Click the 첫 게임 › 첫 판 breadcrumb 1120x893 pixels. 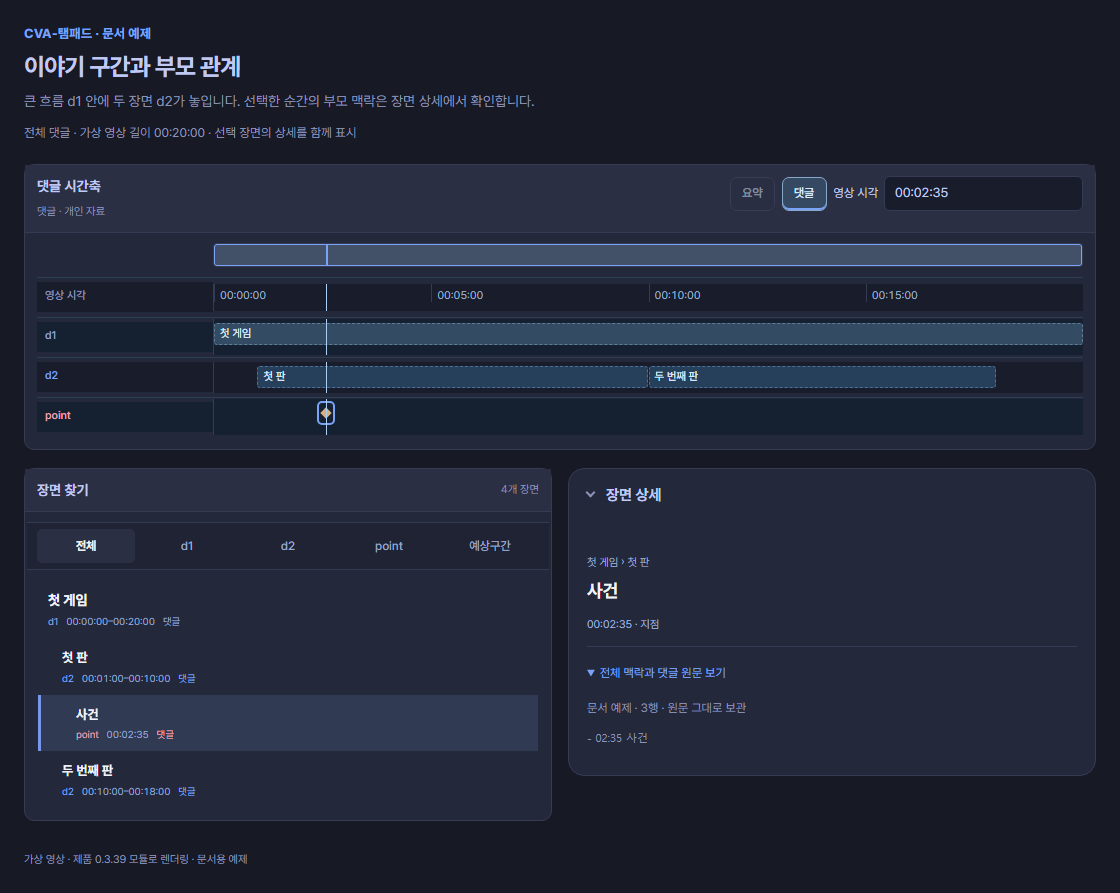618,562
